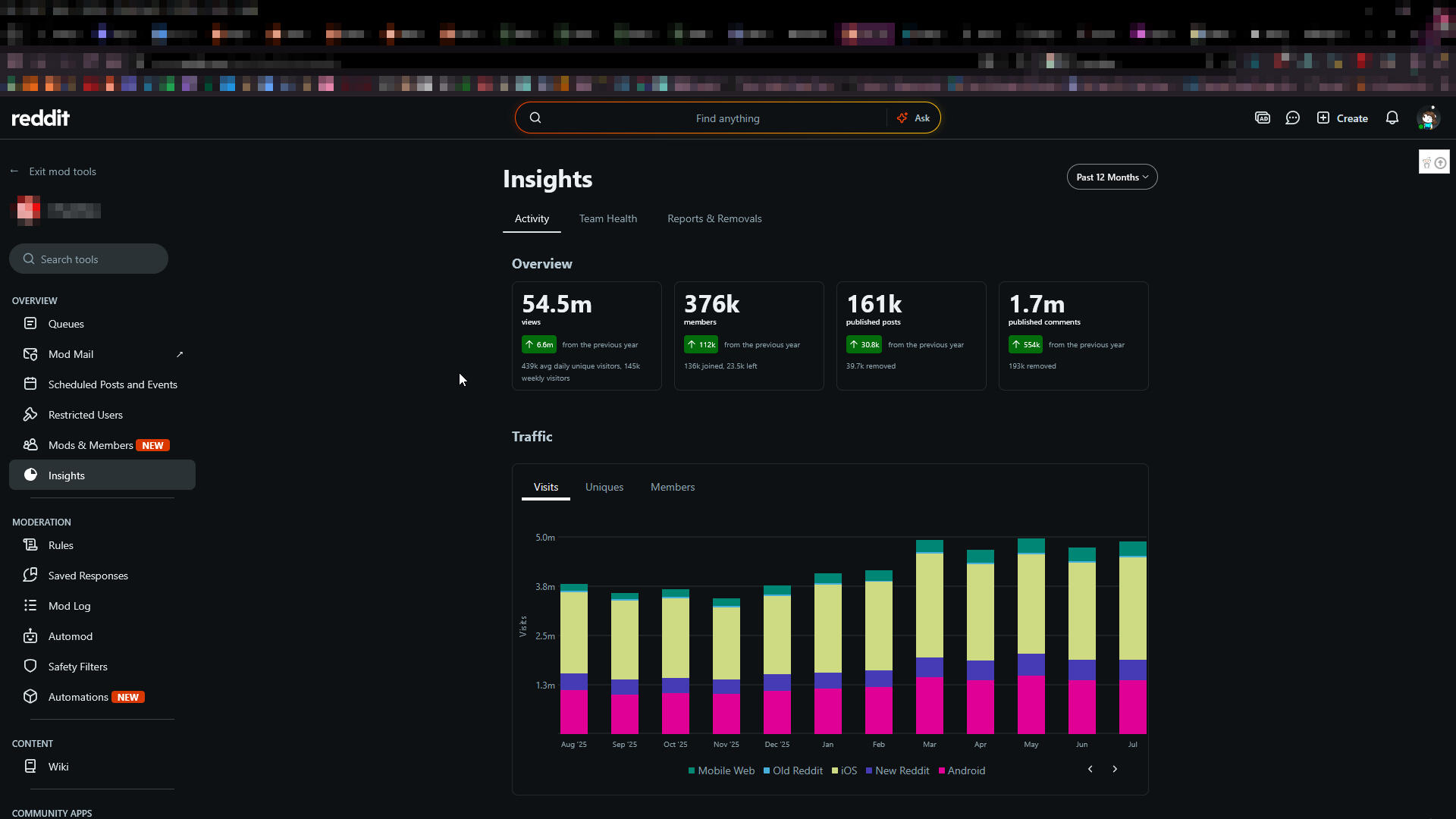This screenshot has width=1456, height=819.
Task: Click the Automod robot icon
Action: click(30, 636)
